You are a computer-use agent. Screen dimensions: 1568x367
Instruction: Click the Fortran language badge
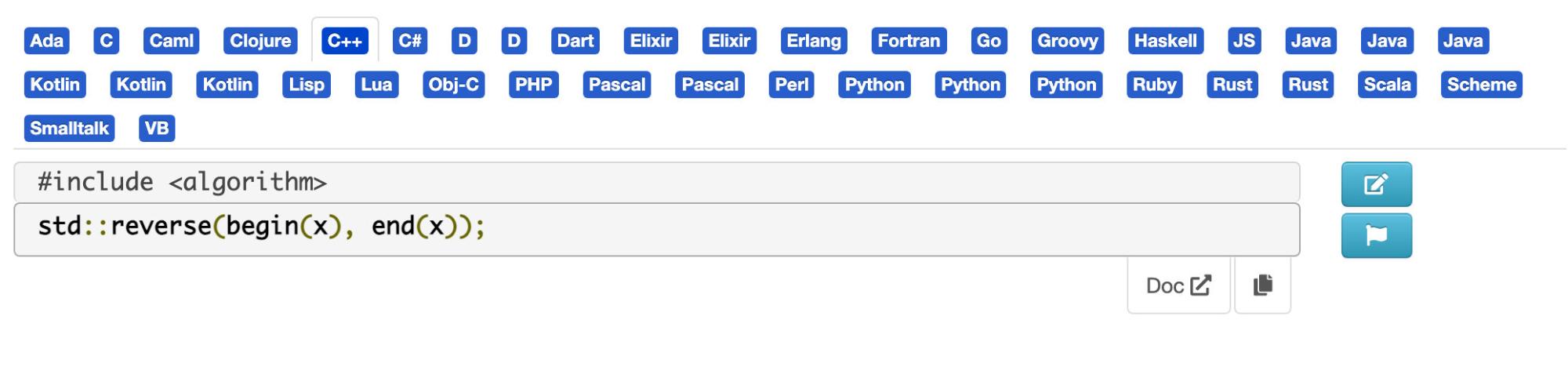click(x=909, y=41)
